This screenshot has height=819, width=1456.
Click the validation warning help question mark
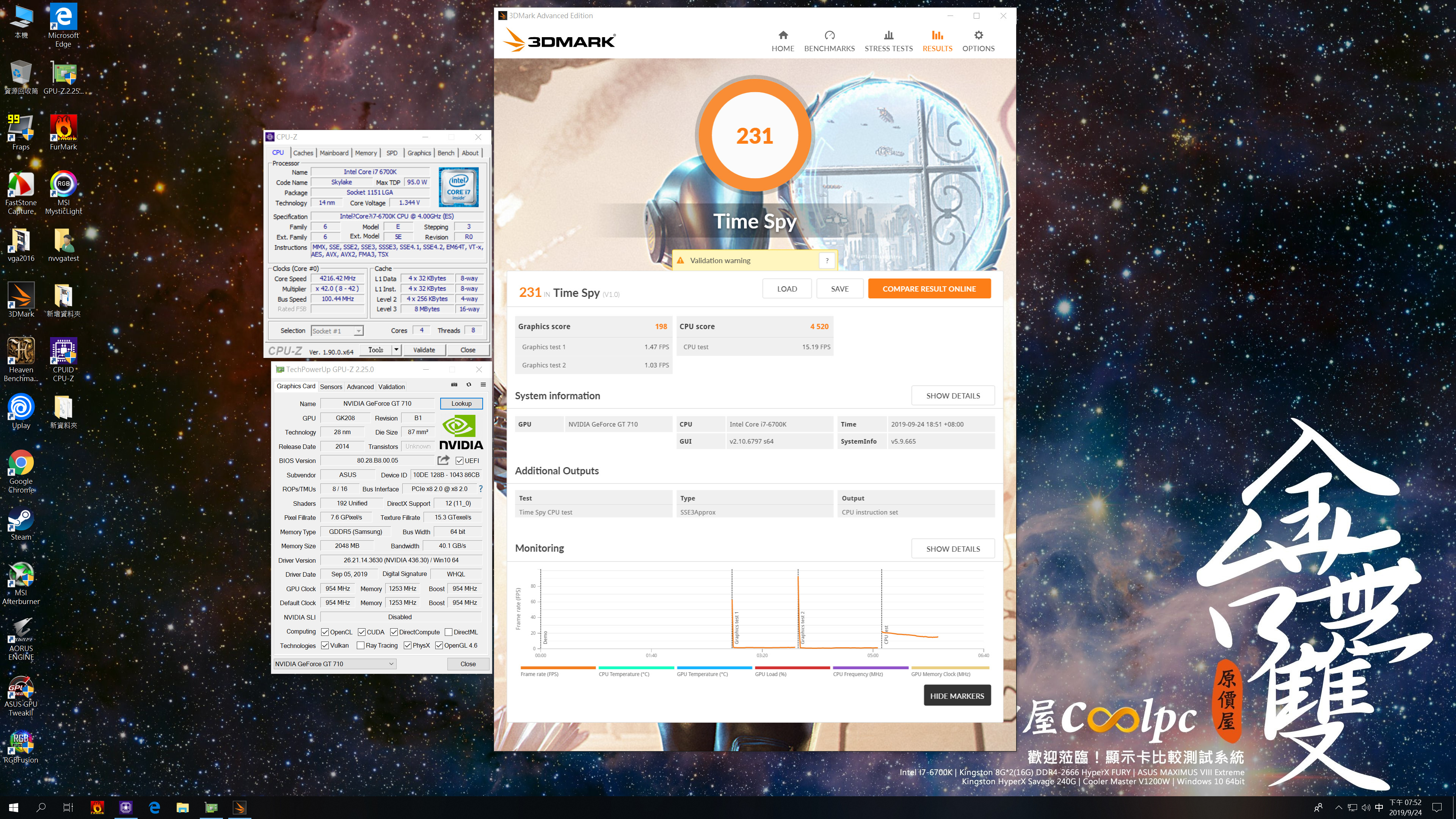tap(827, 260)
